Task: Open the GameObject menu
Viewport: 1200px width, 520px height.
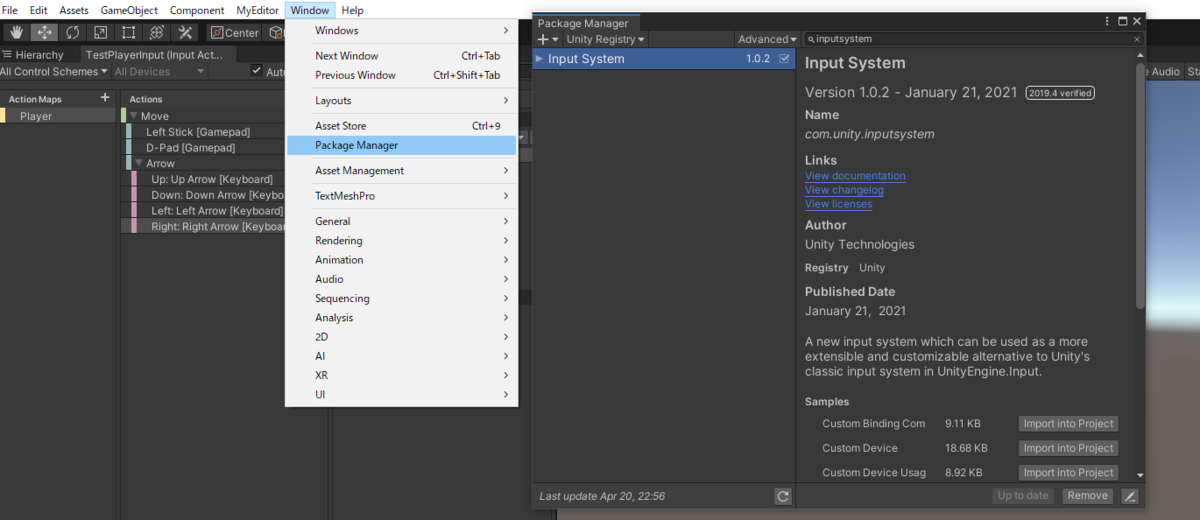Action: tap(129, 10)
